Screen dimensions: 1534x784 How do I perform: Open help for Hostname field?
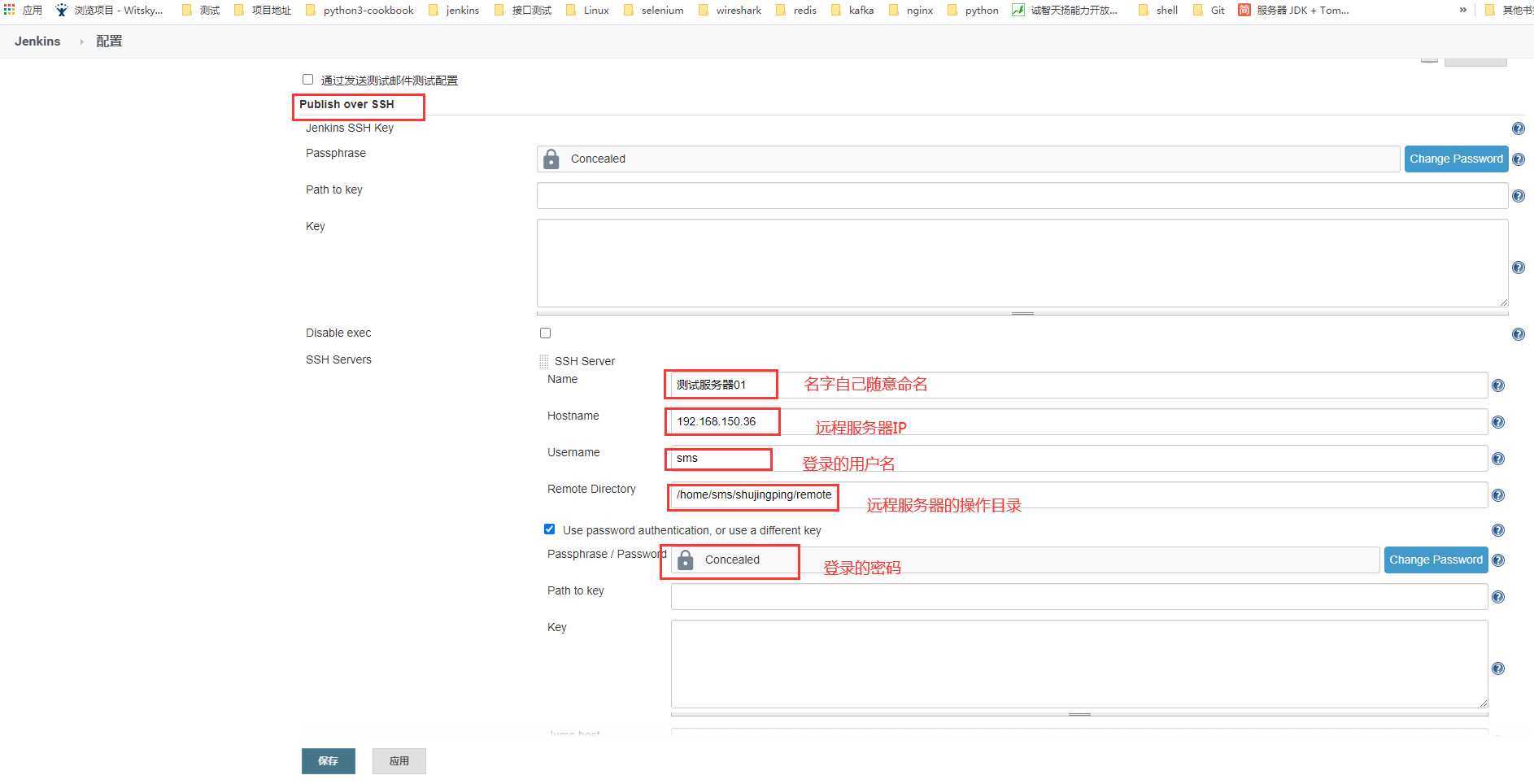point(1497,422)
